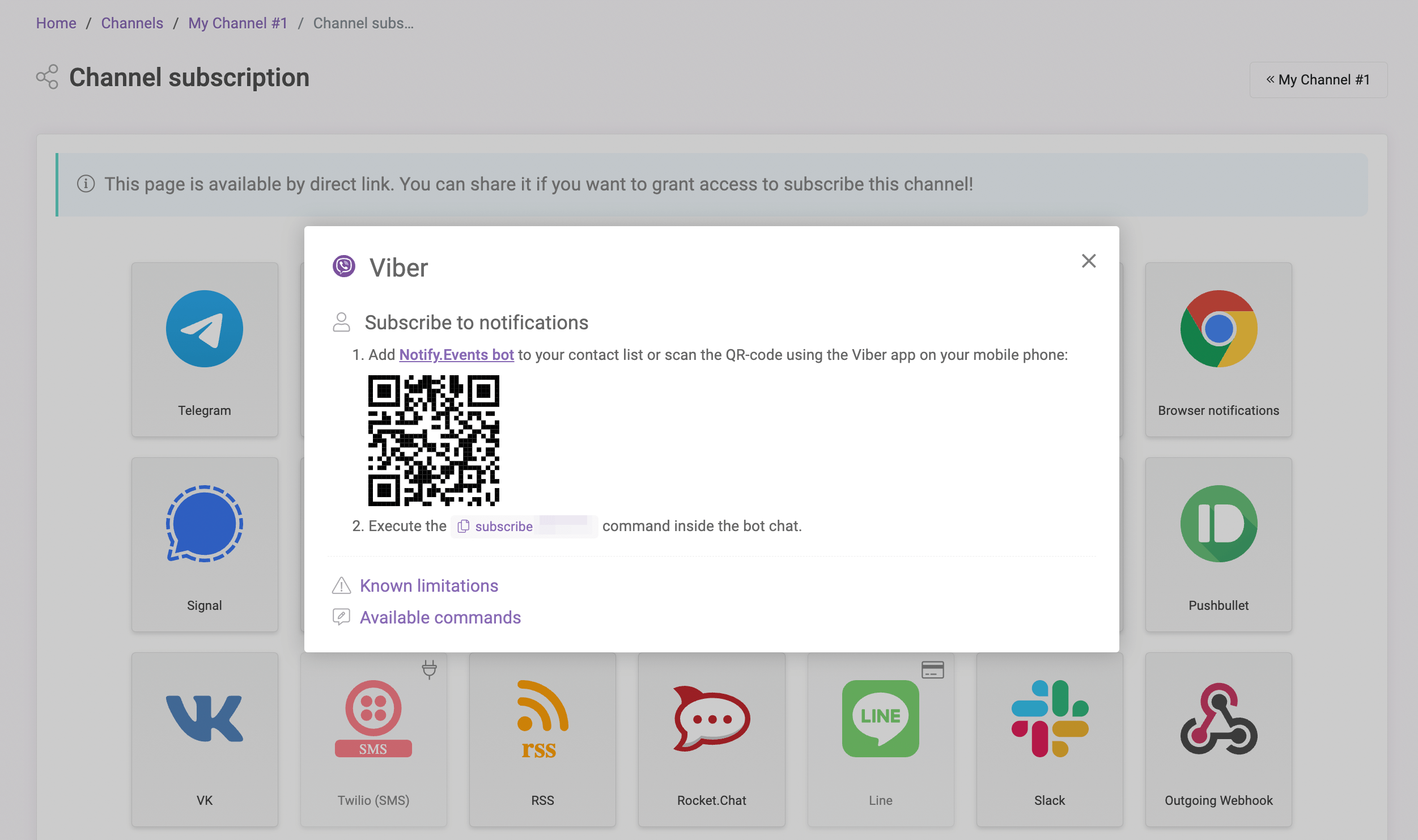Click the warning triangle icon beside Known limitations

click(x=341, y=586)
